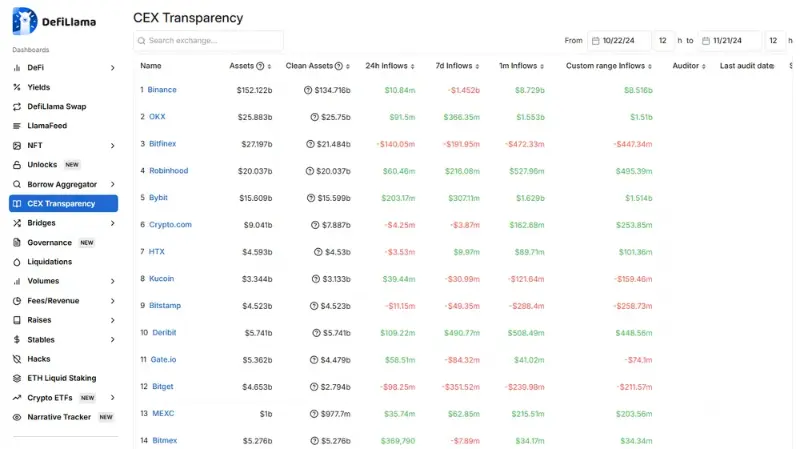Click the Bridges shuffle icon
This screenshot has height=449, width=800.
pyautogui.click(x=17, y=223)
